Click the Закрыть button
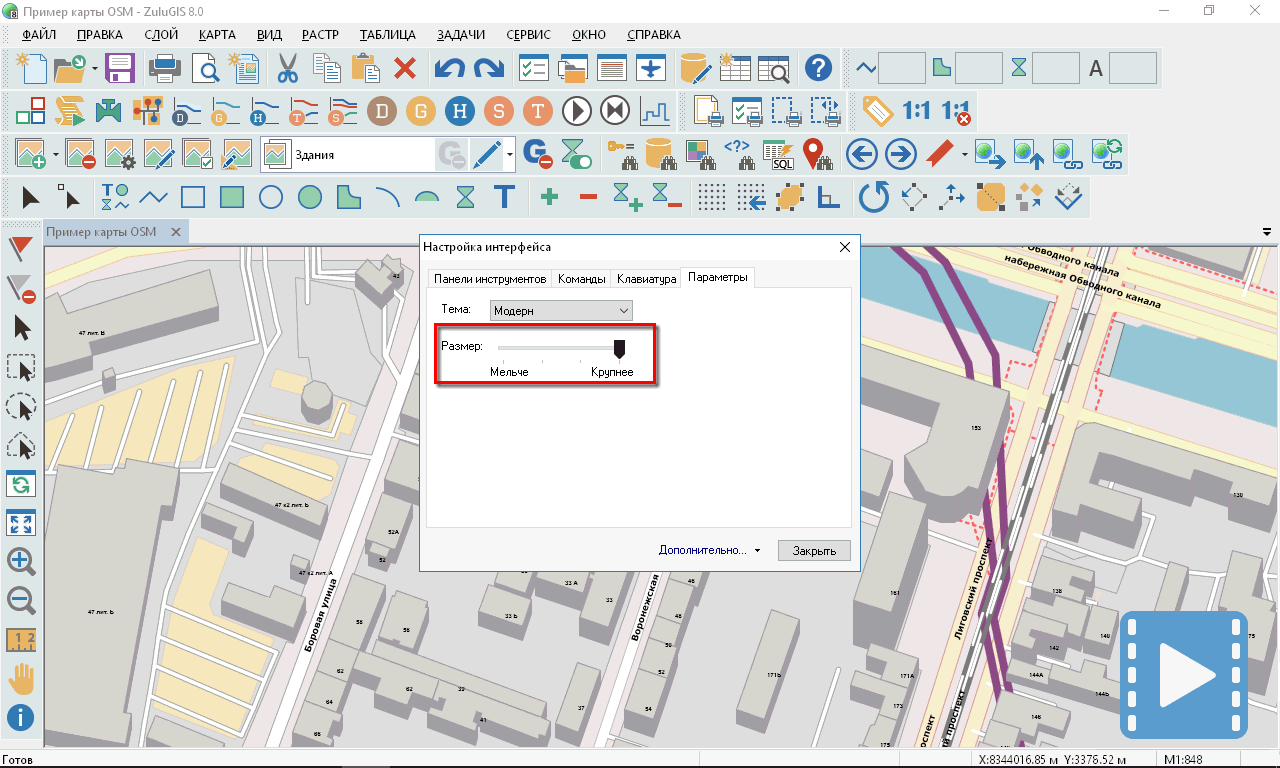Screen dimensions: 1280x768 tap(813, 550)
